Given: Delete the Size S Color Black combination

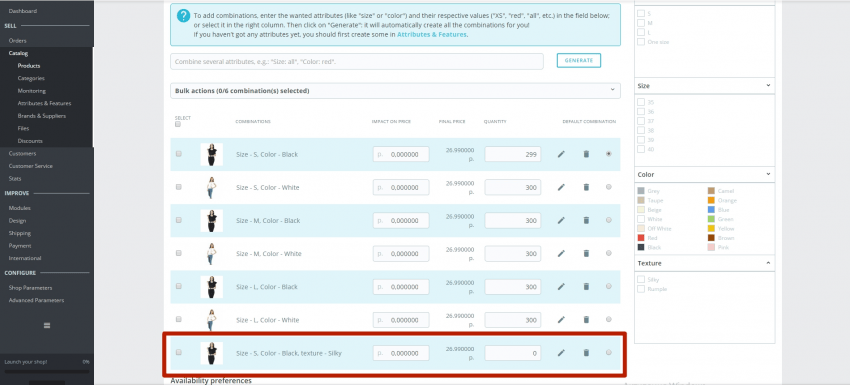Looking at the screenshot, I should point(586,154).
